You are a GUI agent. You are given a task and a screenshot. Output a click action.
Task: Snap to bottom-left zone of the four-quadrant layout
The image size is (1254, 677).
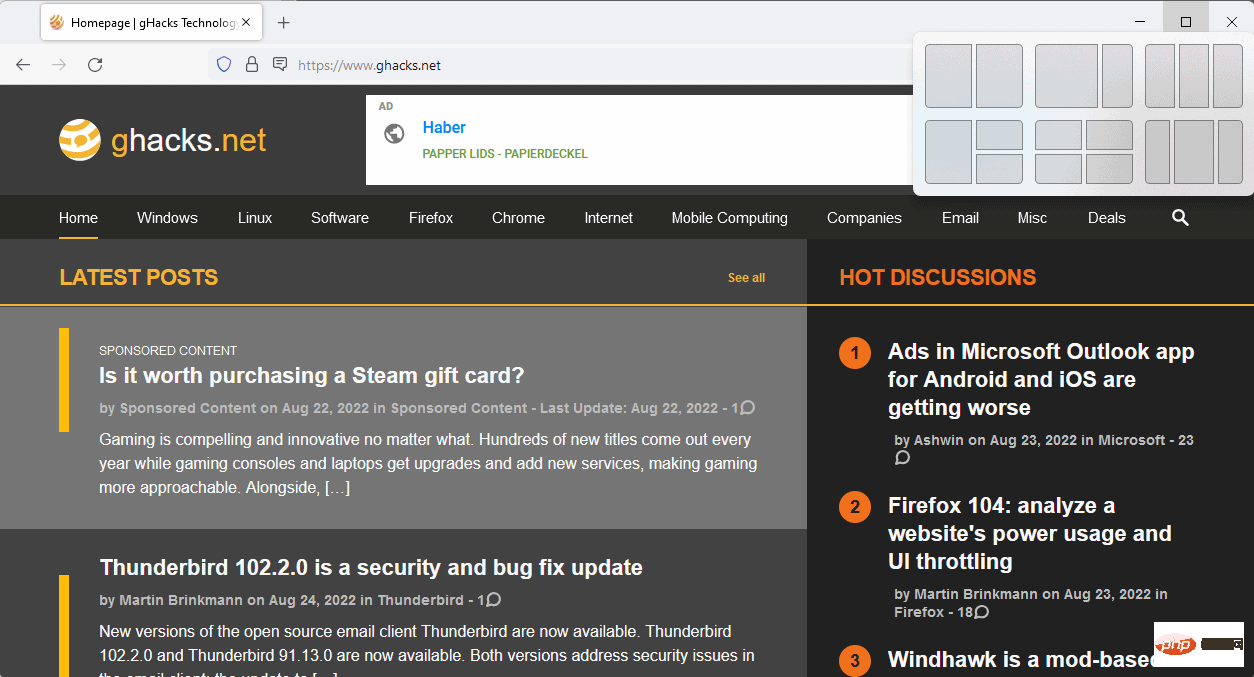click(1058, 169)
